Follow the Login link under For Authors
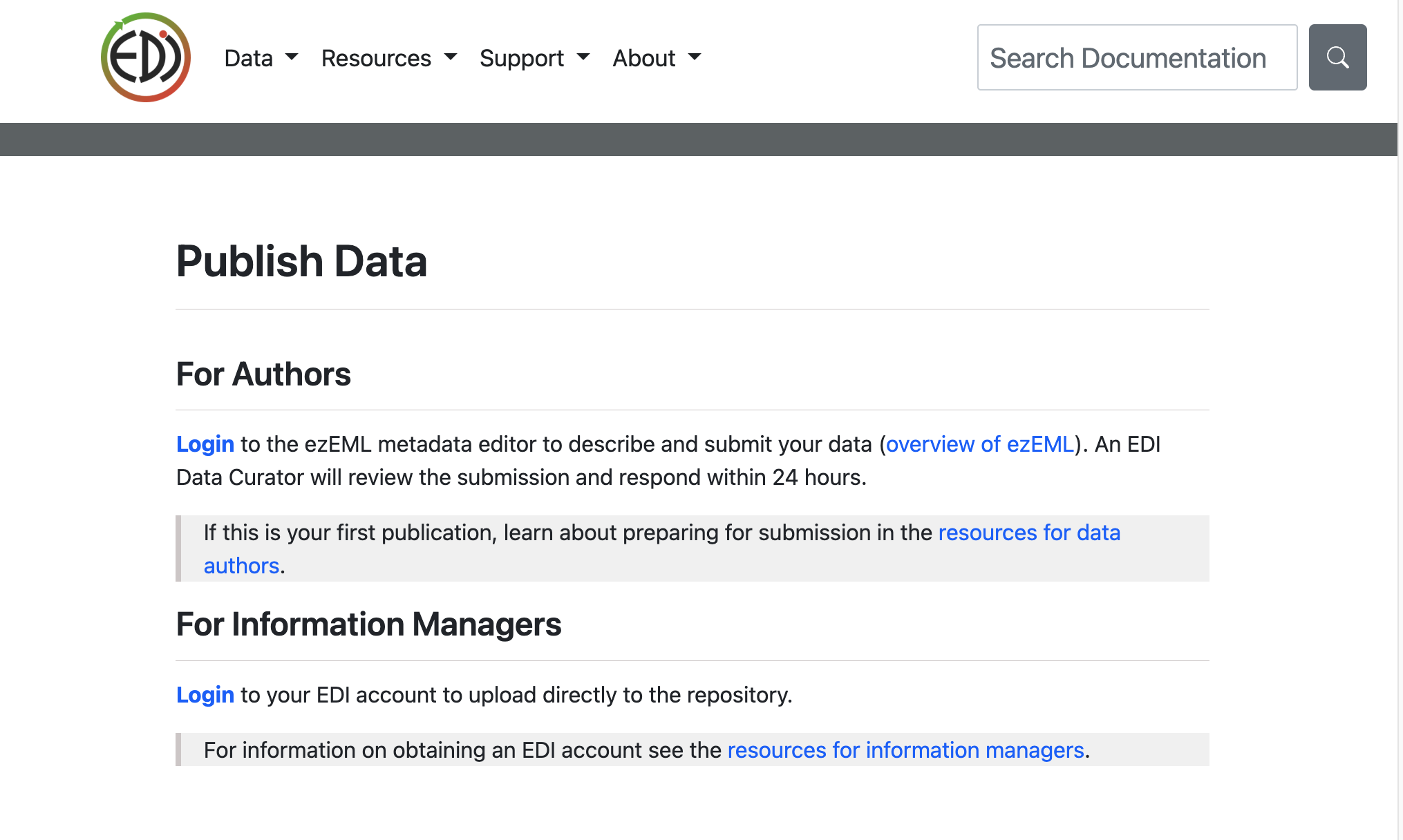This screenshot has width=1403, height=840. pyautogui.click(x=205, y=444)
